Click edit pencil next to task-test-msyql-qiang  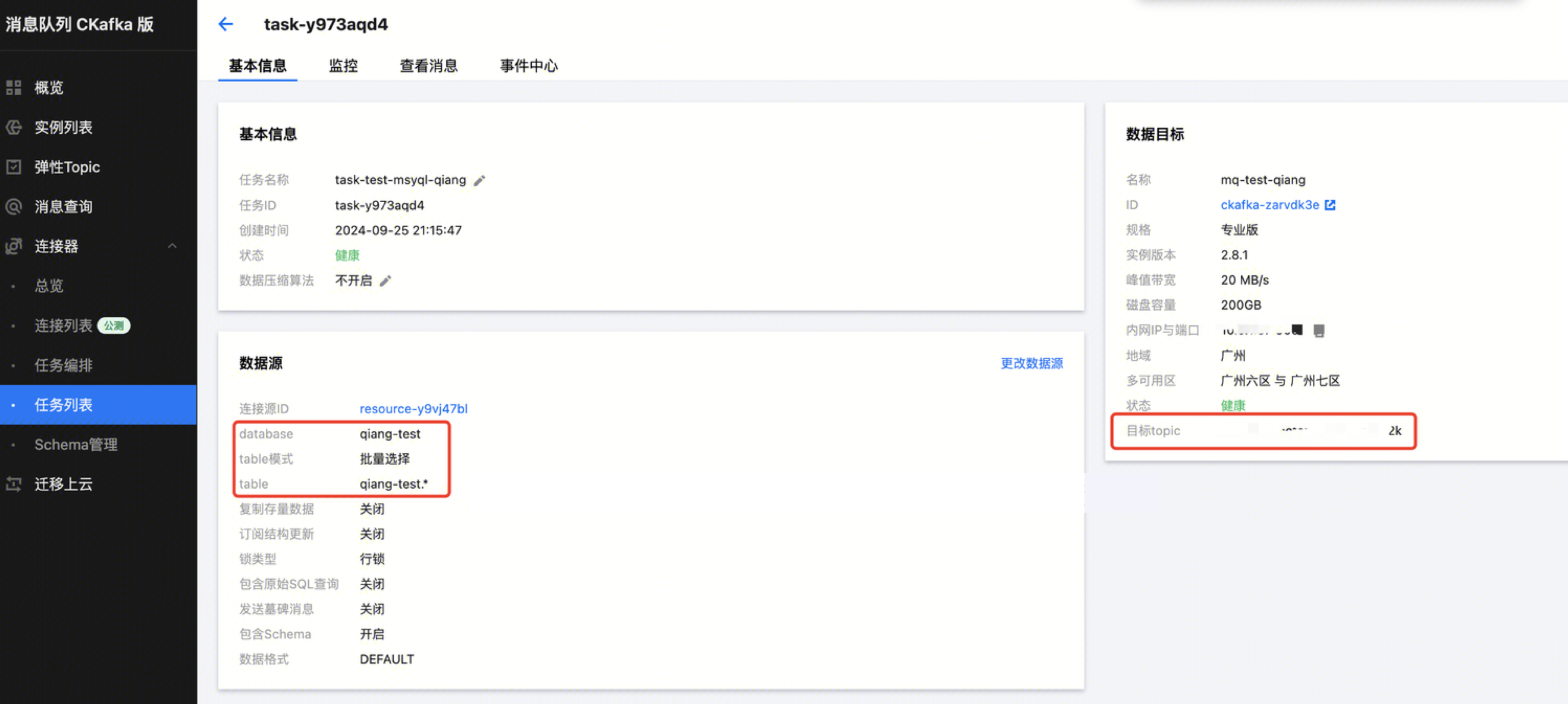pyautogui.click(x=479, y=180)
